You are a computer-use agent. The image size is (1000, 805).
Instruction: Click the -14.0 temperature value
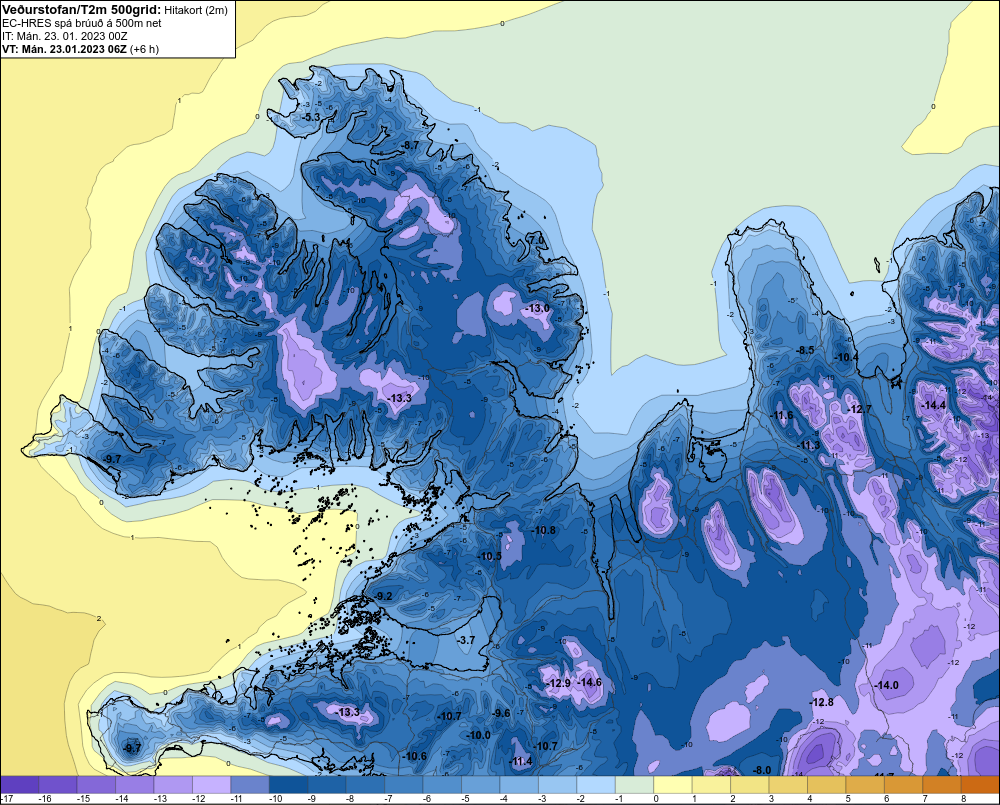(886, 685)
